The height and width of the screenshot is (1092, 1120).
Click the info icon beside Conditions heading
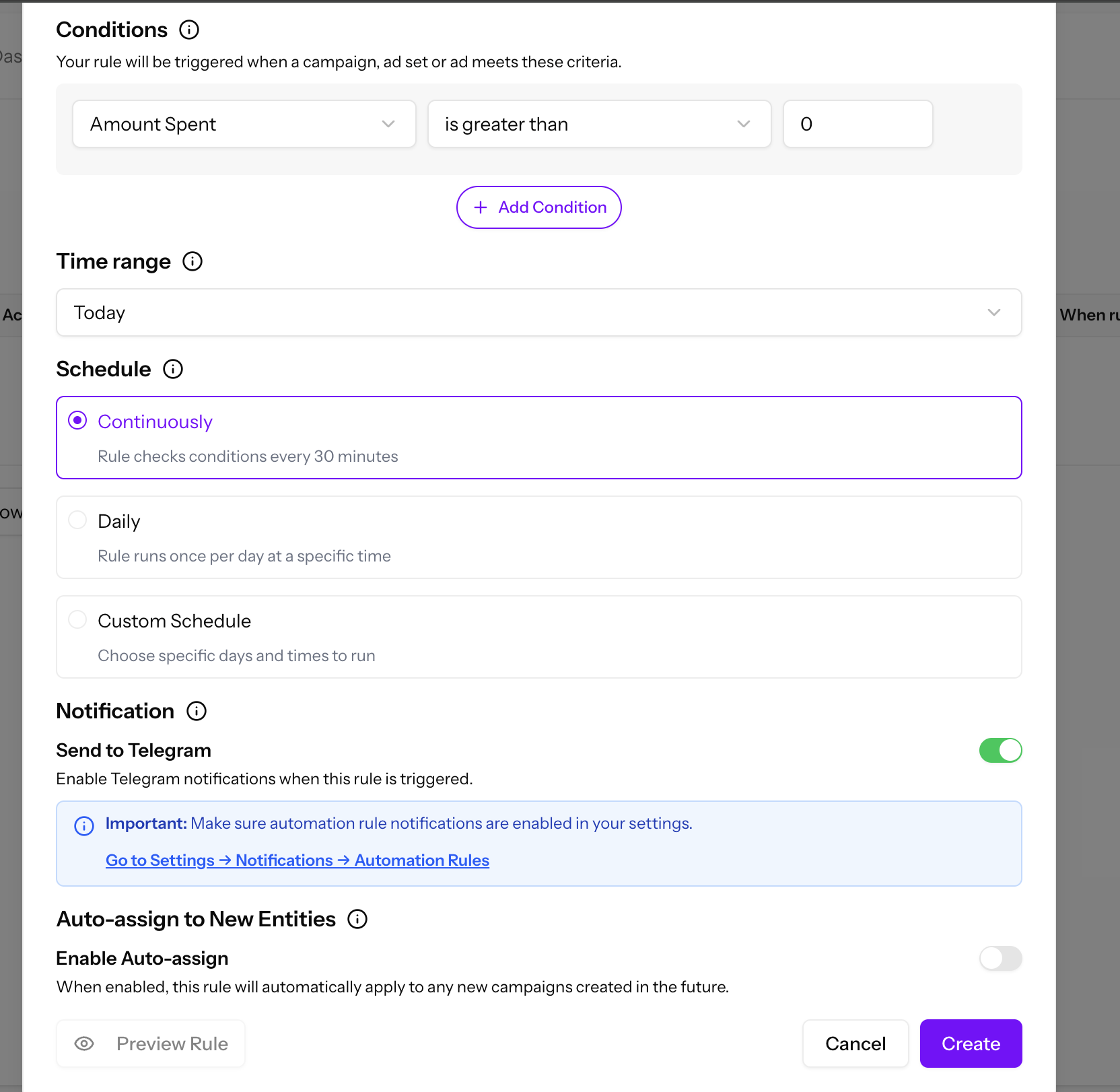[190, 30]
